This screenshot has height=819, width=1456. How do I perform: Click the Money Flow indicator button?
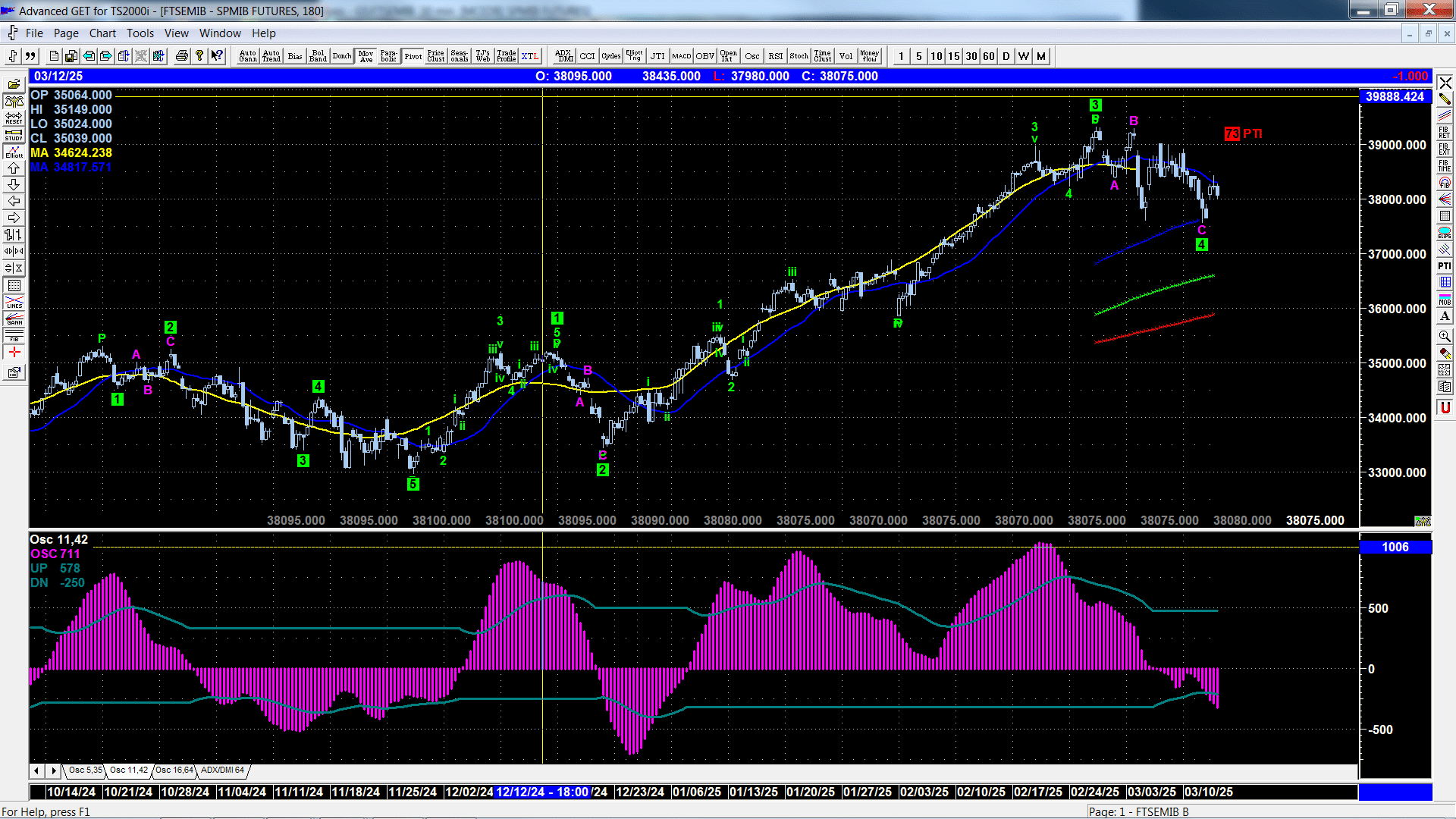[870, 56]
